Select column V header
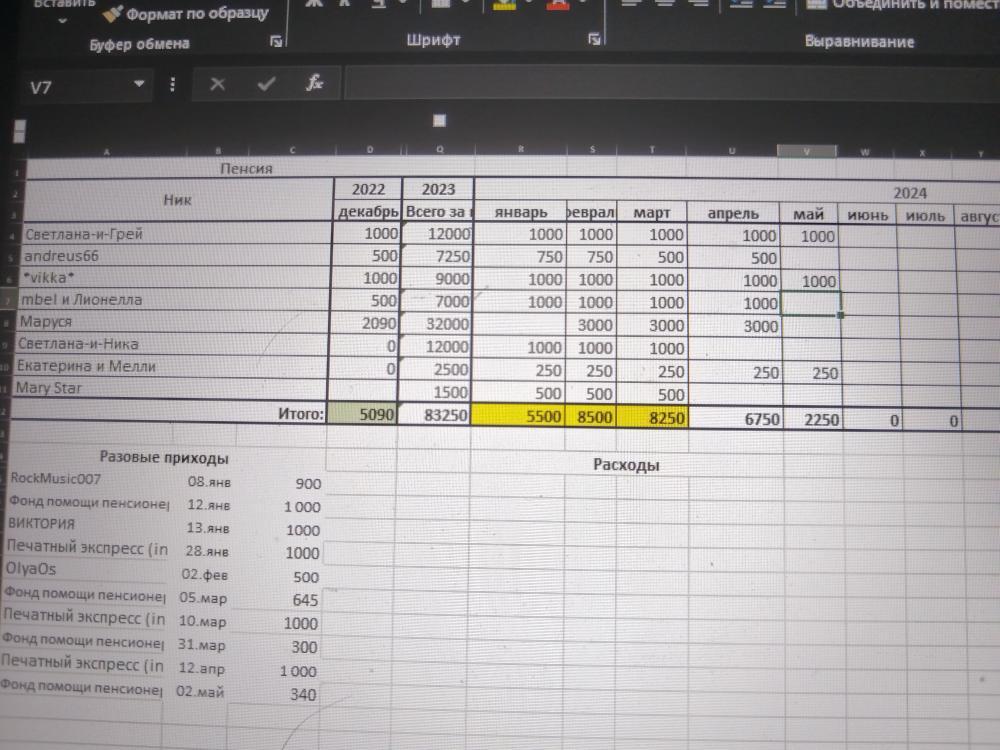The width and height of the screenshot is (1000, 750). (807, 152)
